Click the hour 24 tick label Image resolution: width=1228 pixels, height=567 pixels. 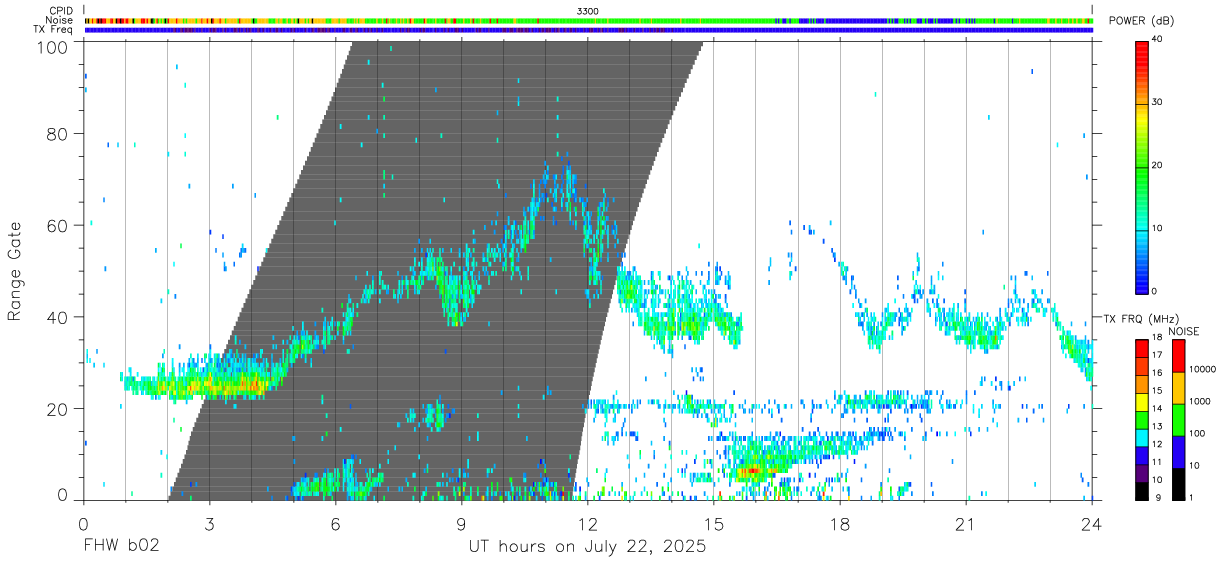pos(1091,523)
